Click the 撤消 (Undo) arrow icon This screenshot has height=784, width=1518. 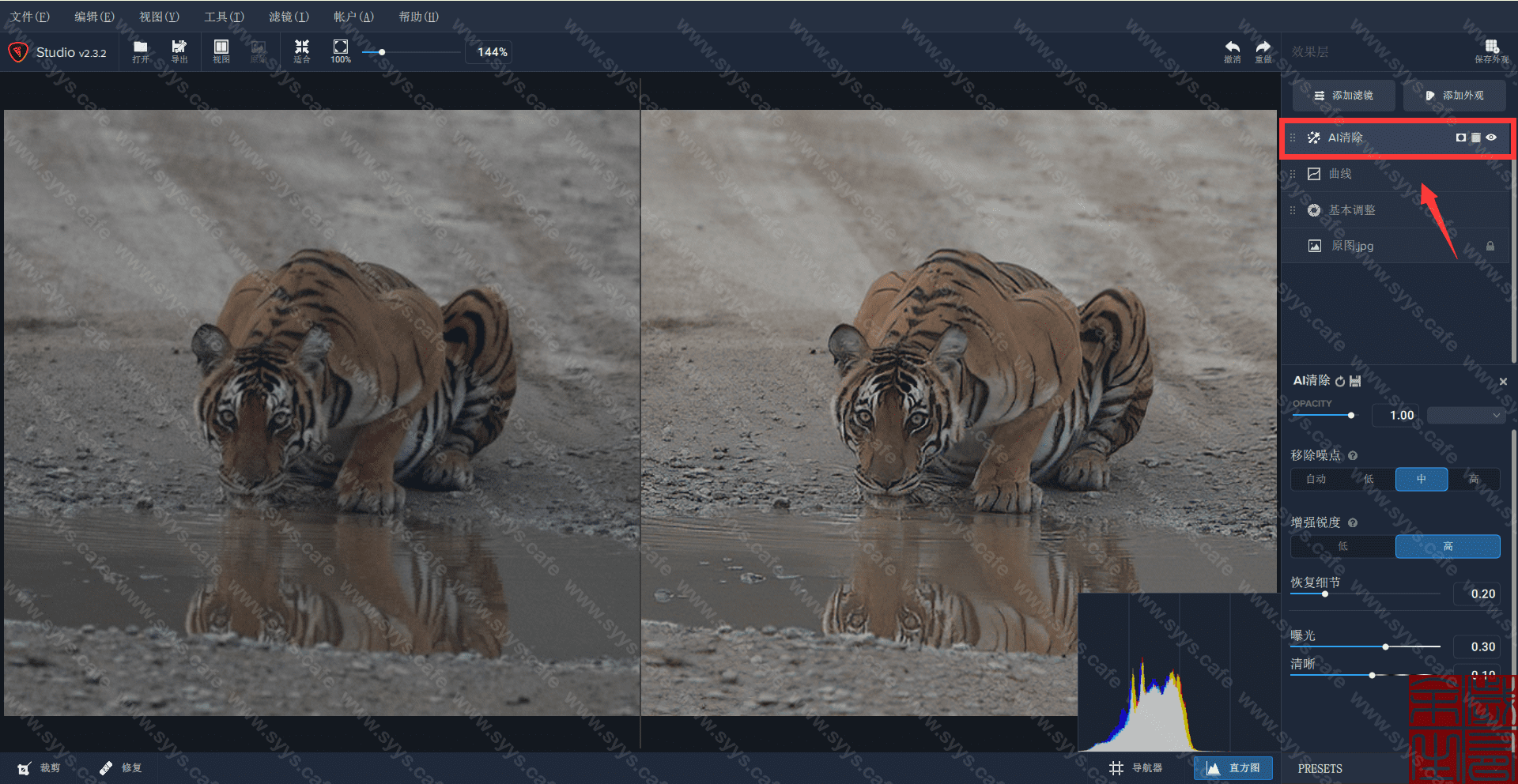coord(1232,51)
